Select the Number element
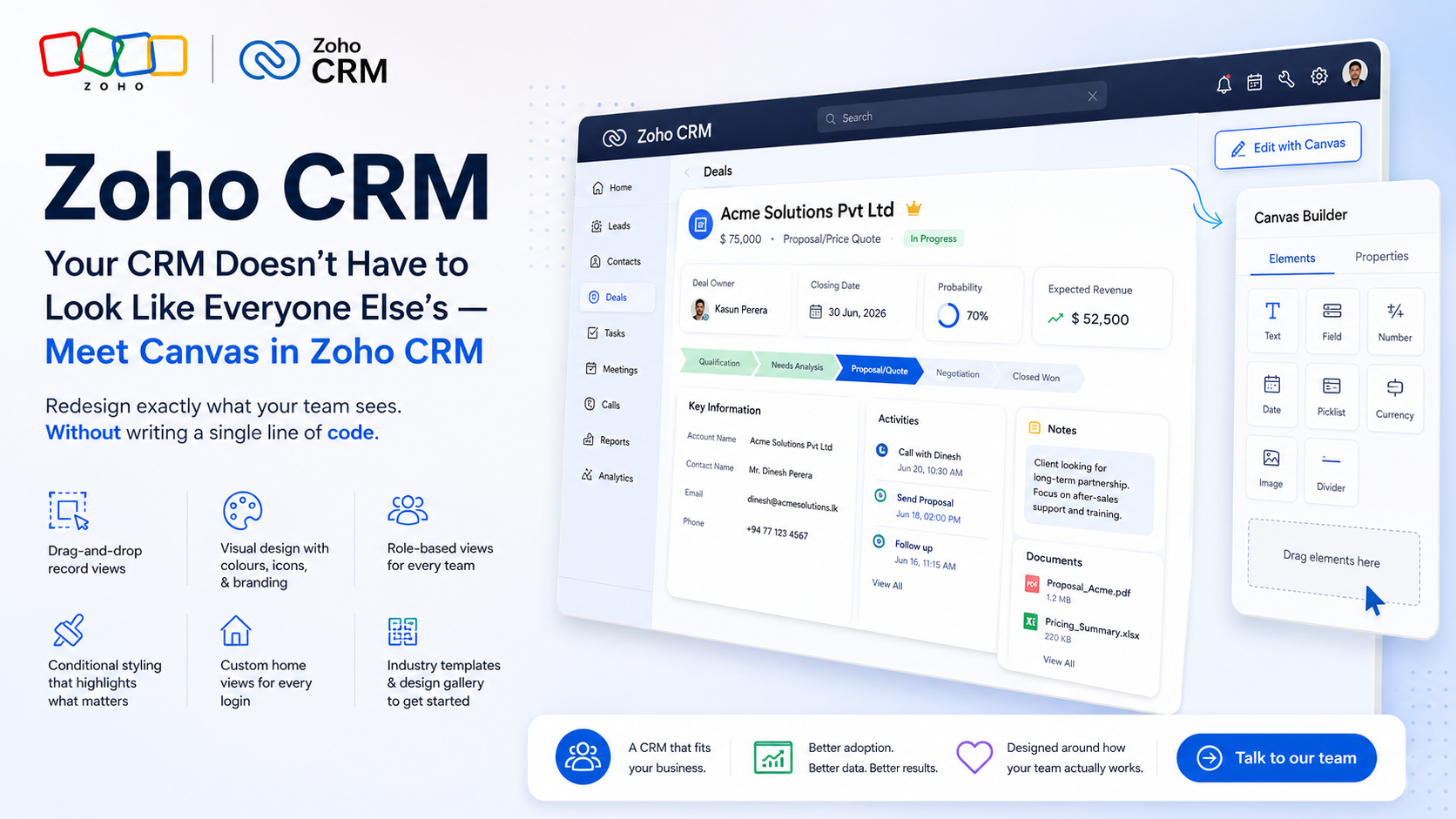Image resolution: width=1456 pixels, height=819 pixels. tap(1395, 322)
